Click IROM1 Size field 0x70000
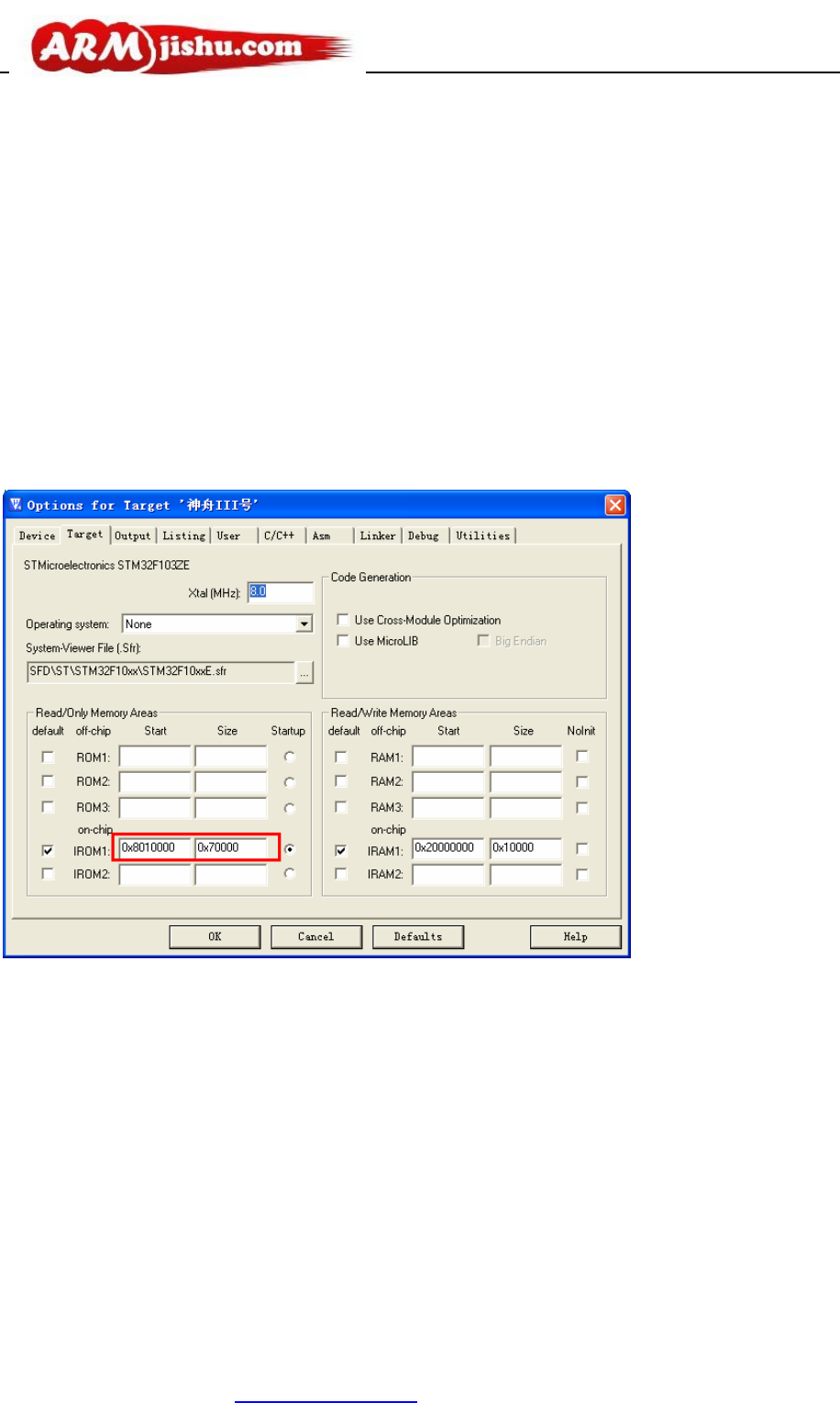Screen dimensions: 840x1403 tap(231, 848)
